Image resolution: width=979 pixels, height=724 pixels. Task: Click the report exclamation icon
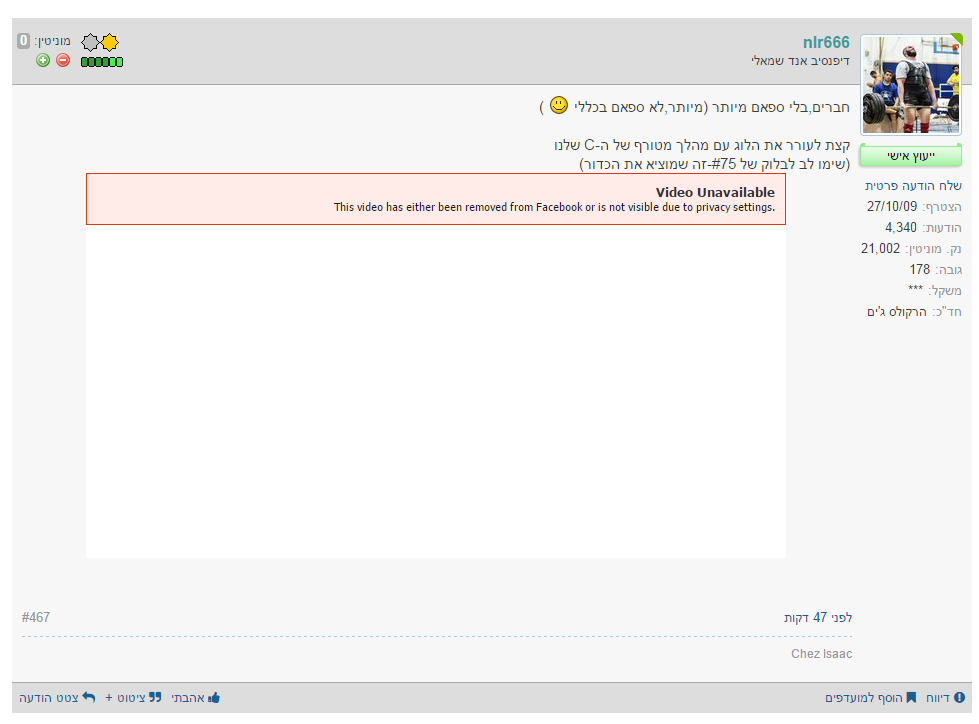coord(960,697)
